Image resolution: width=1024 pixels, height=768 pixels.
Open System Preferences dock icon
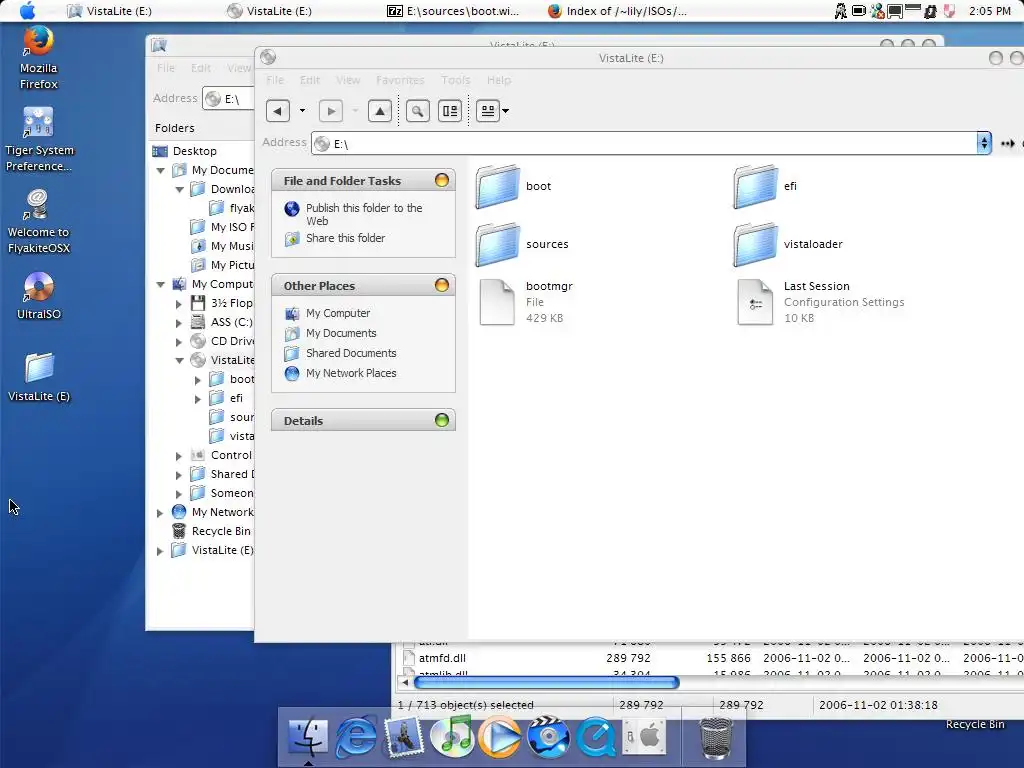click(643, 737)
